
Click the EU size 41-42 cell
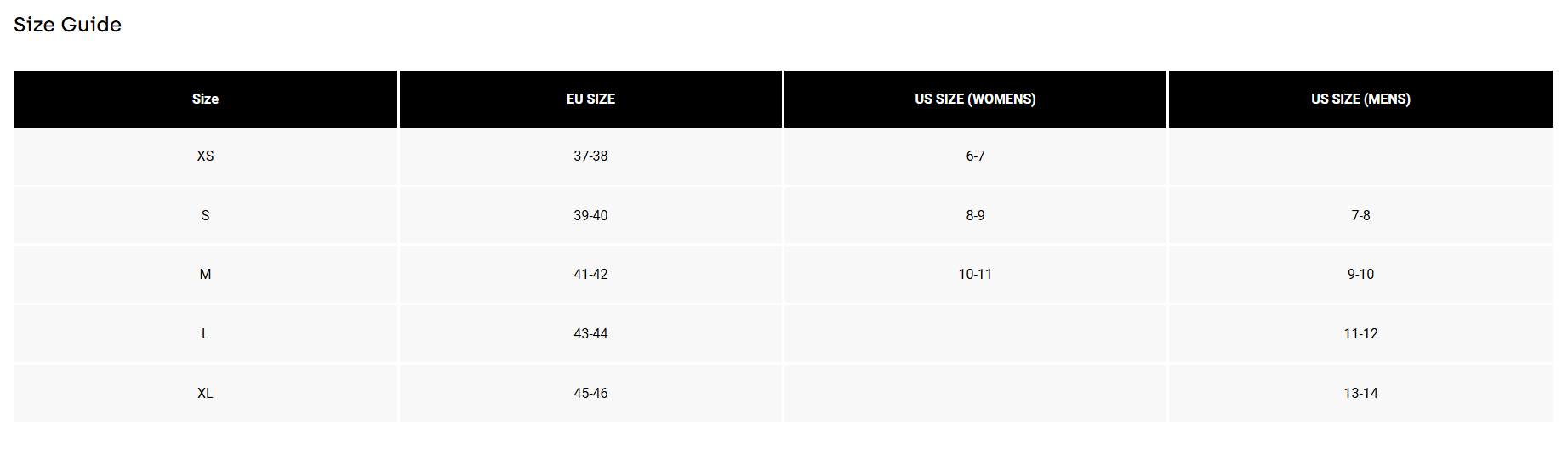tap(590, 274)
